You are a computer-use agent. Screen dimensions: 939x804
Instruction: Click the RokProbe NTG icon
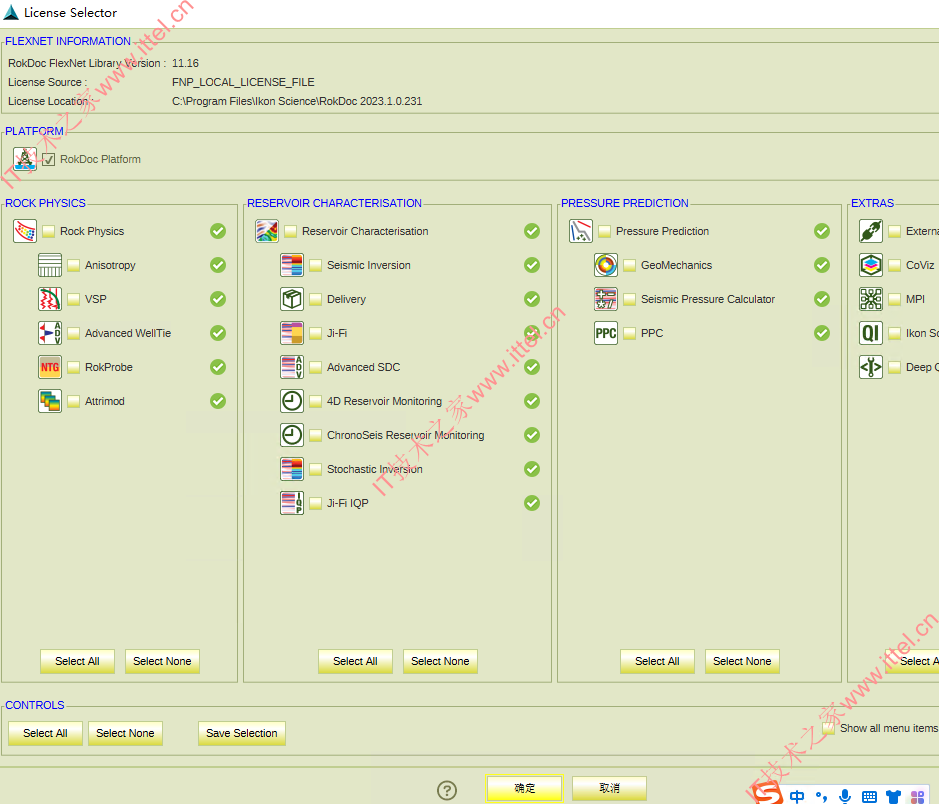(x=50, y=368)
